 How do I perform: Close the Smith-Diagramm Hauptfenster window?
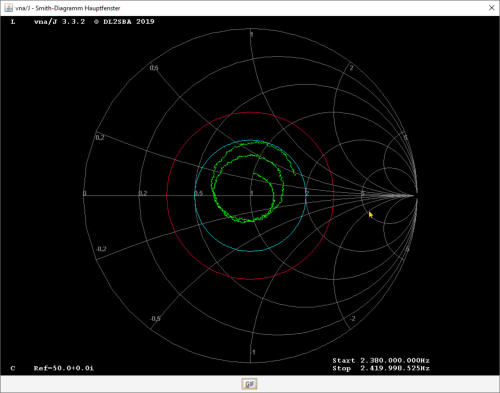pos(491,8)
